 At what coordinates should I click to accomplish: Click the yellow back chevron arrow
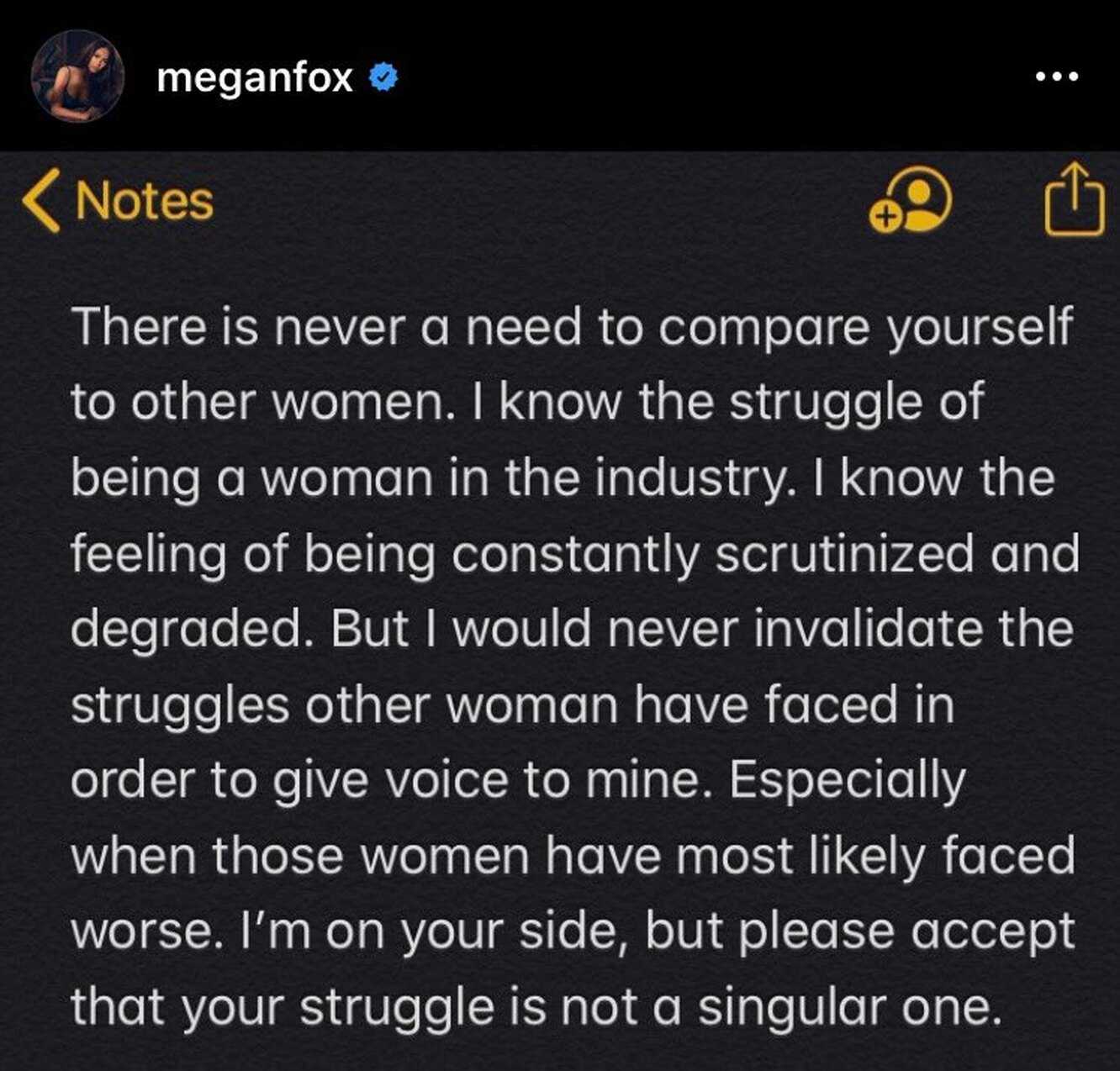pyautogui.click(x=41, y=200)
